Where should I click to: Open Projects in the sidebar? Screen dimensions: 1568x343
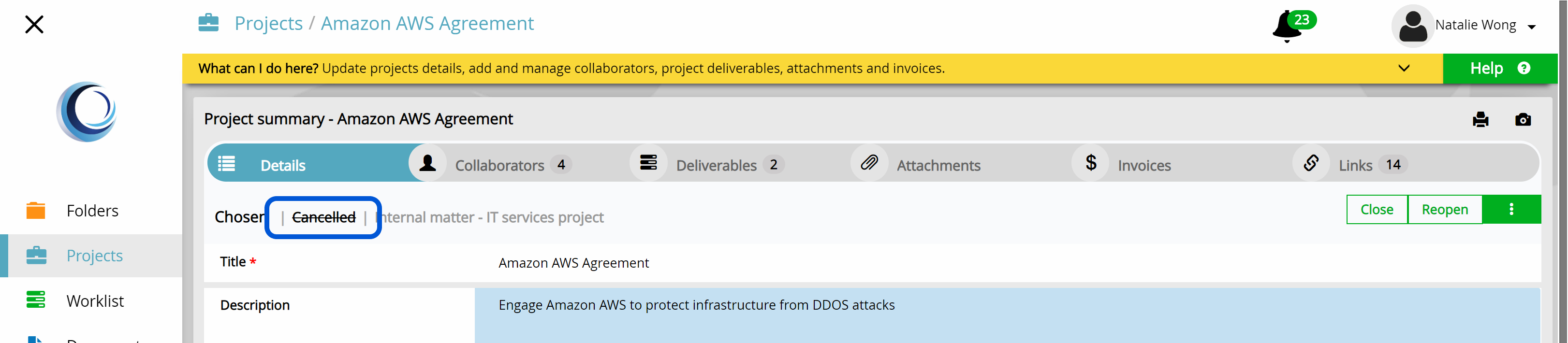tap(91, 256)
